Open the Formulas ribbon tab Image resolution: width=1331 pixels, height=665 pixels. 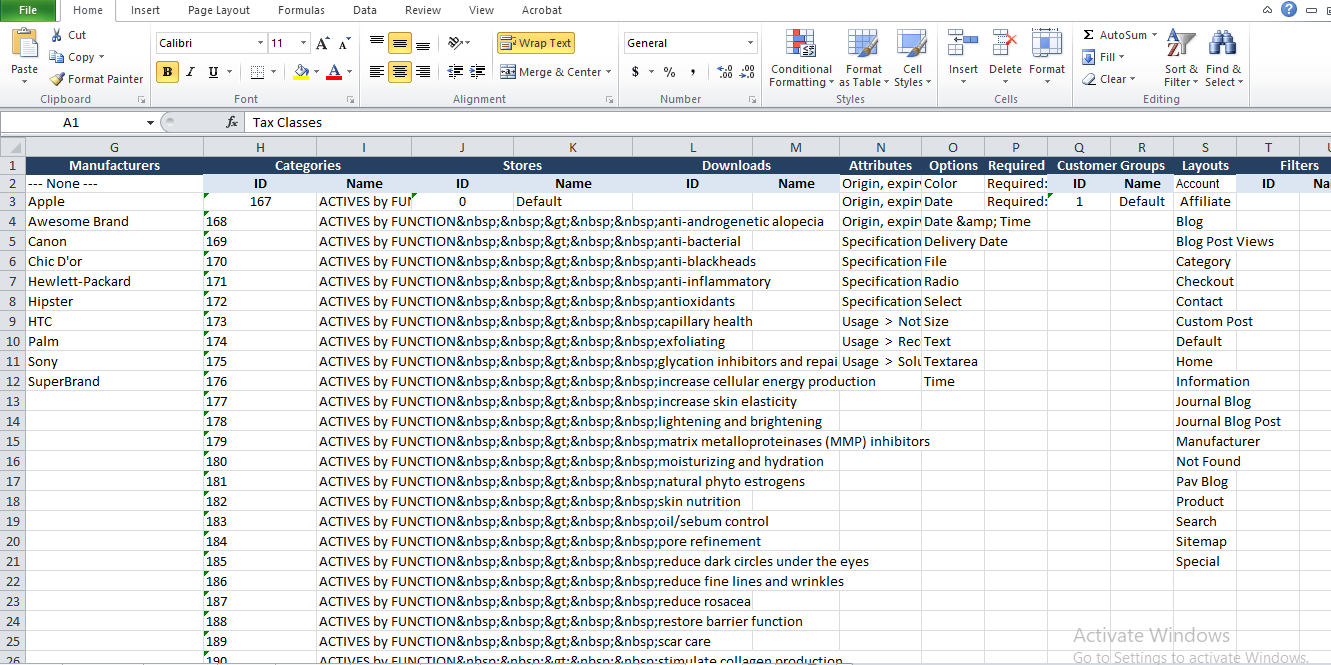tap(301, 10)
